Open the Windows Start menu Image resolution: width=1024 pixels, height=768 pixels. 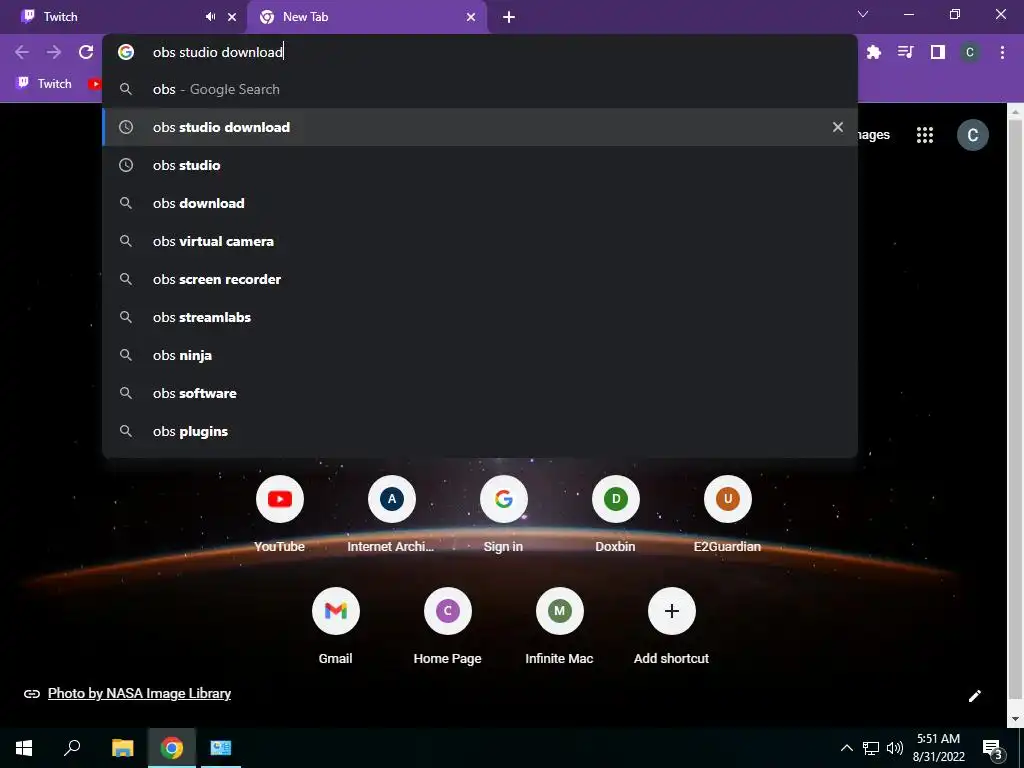click(x=24, y=748)
